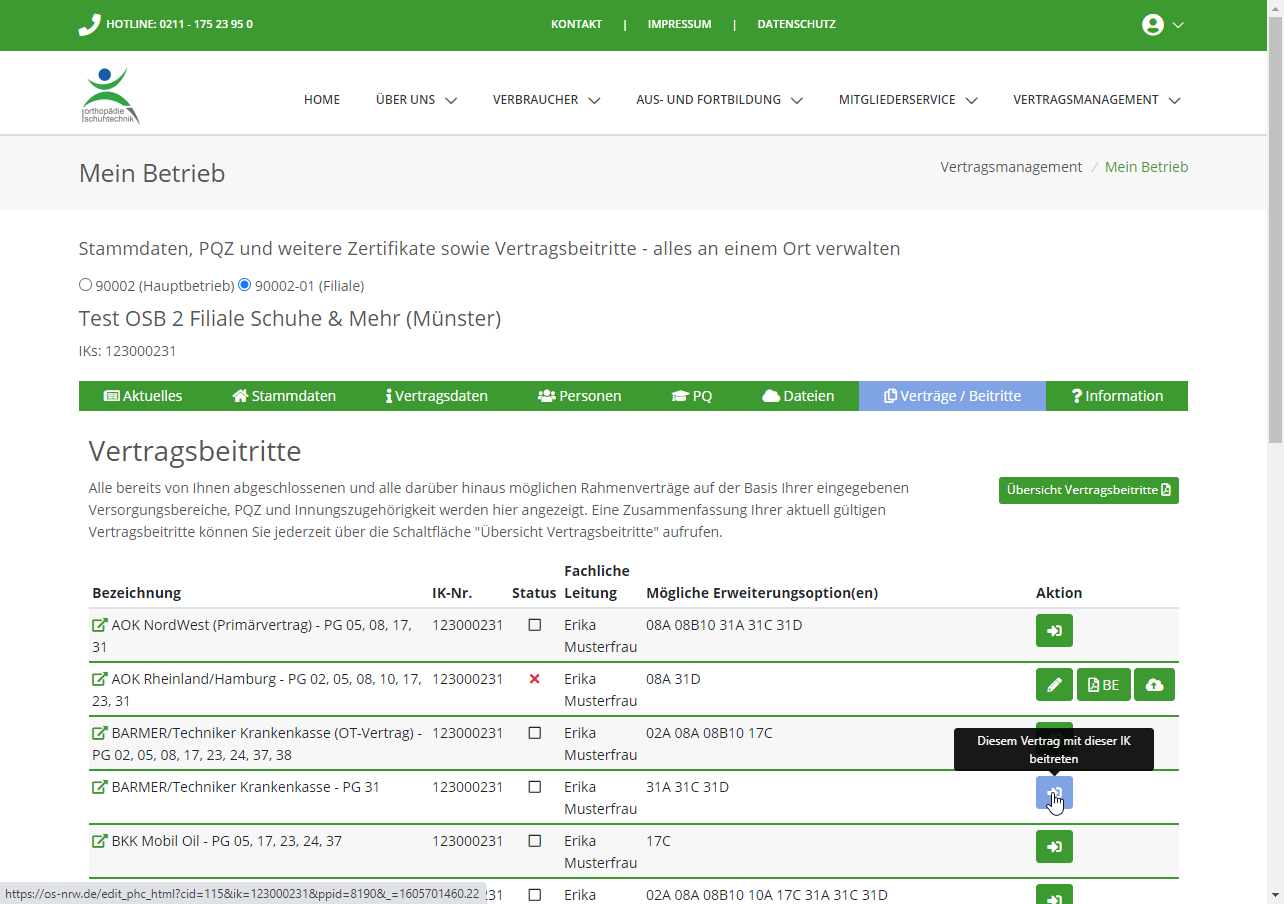
Task: Click the Übersicht Vertragsbeitritte button
Action: 1089,490
